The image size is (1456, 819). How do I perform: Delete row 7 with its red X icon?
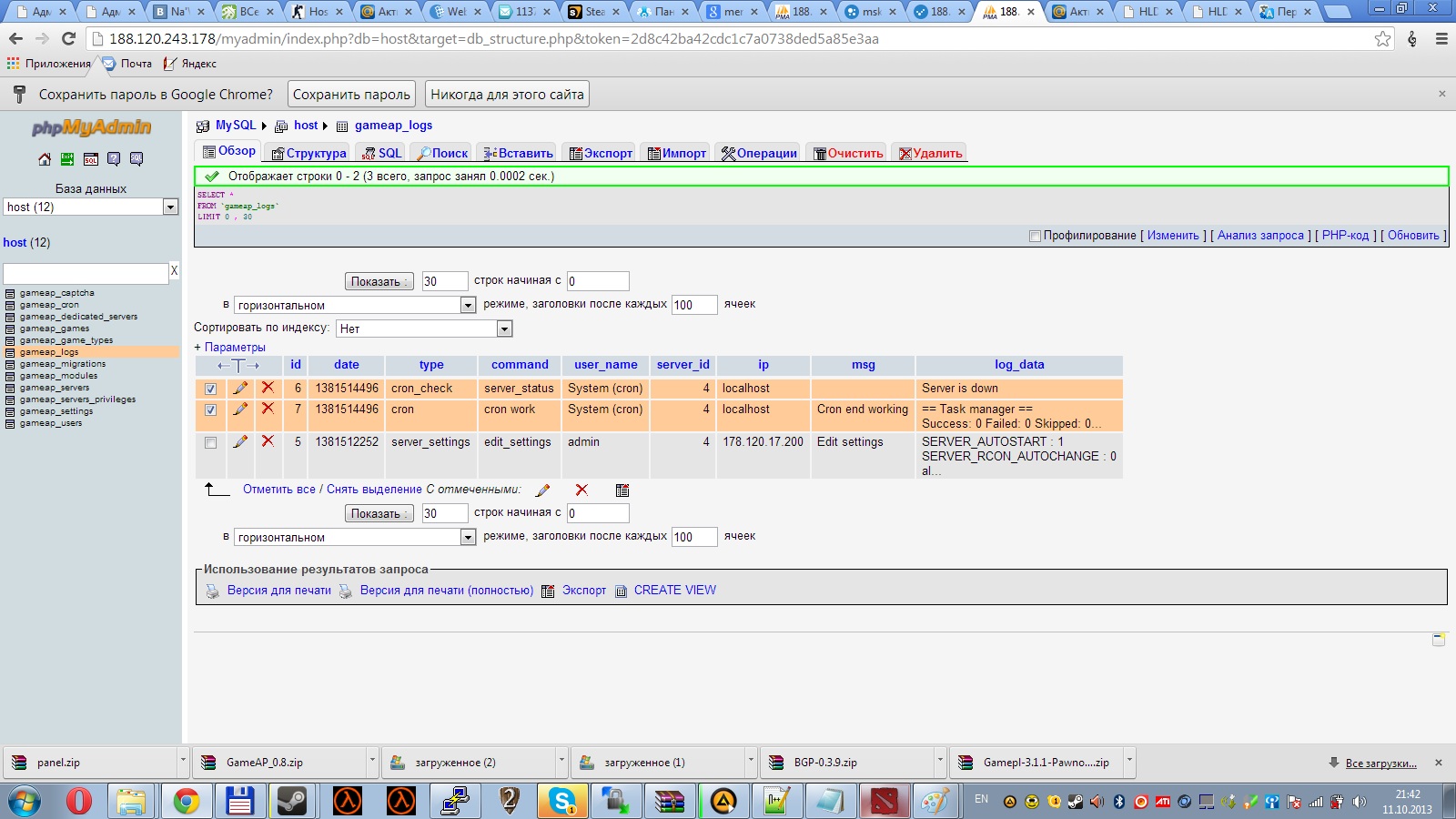268,409
